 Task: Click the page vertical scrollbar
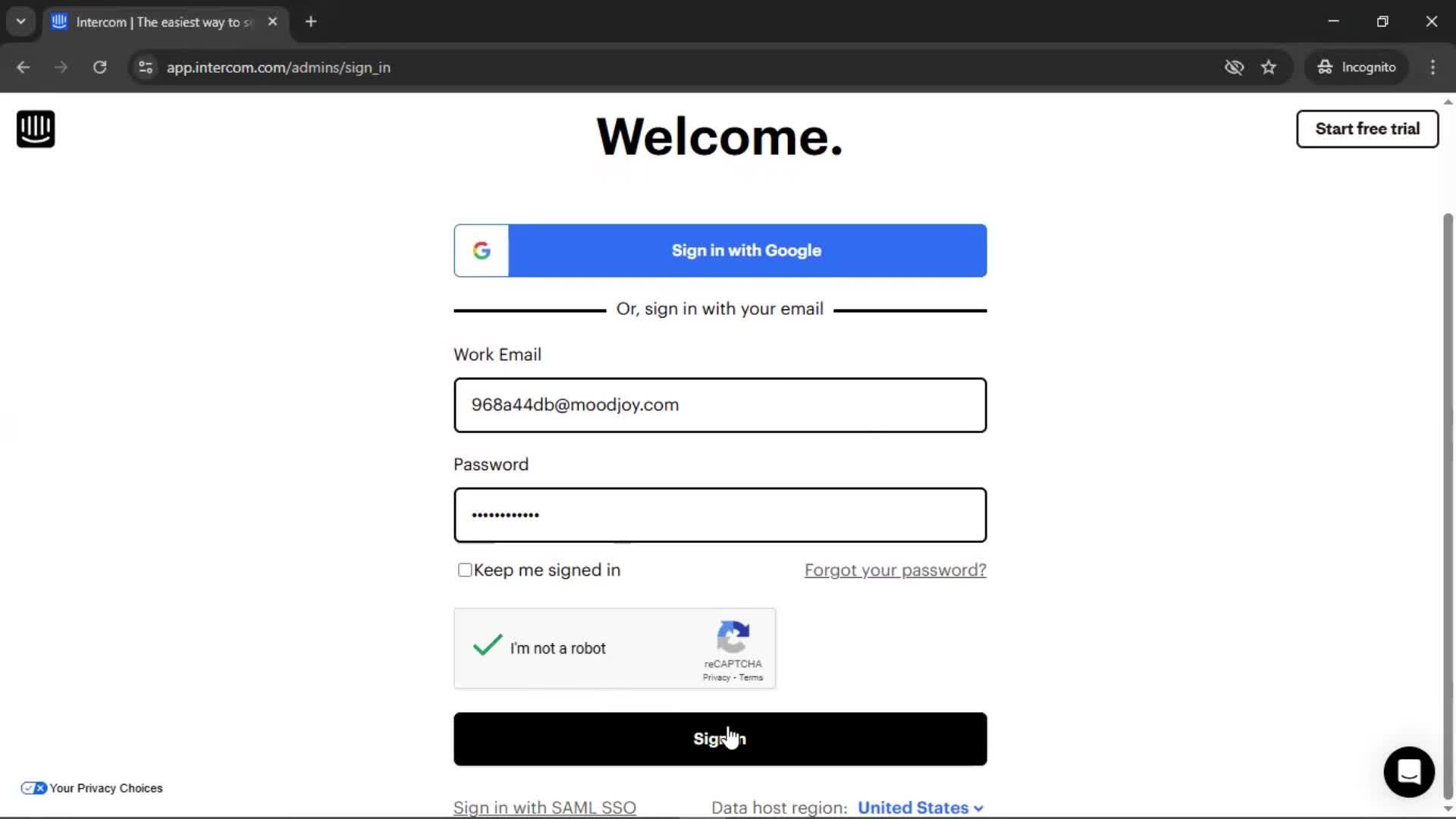point(1448,506)
